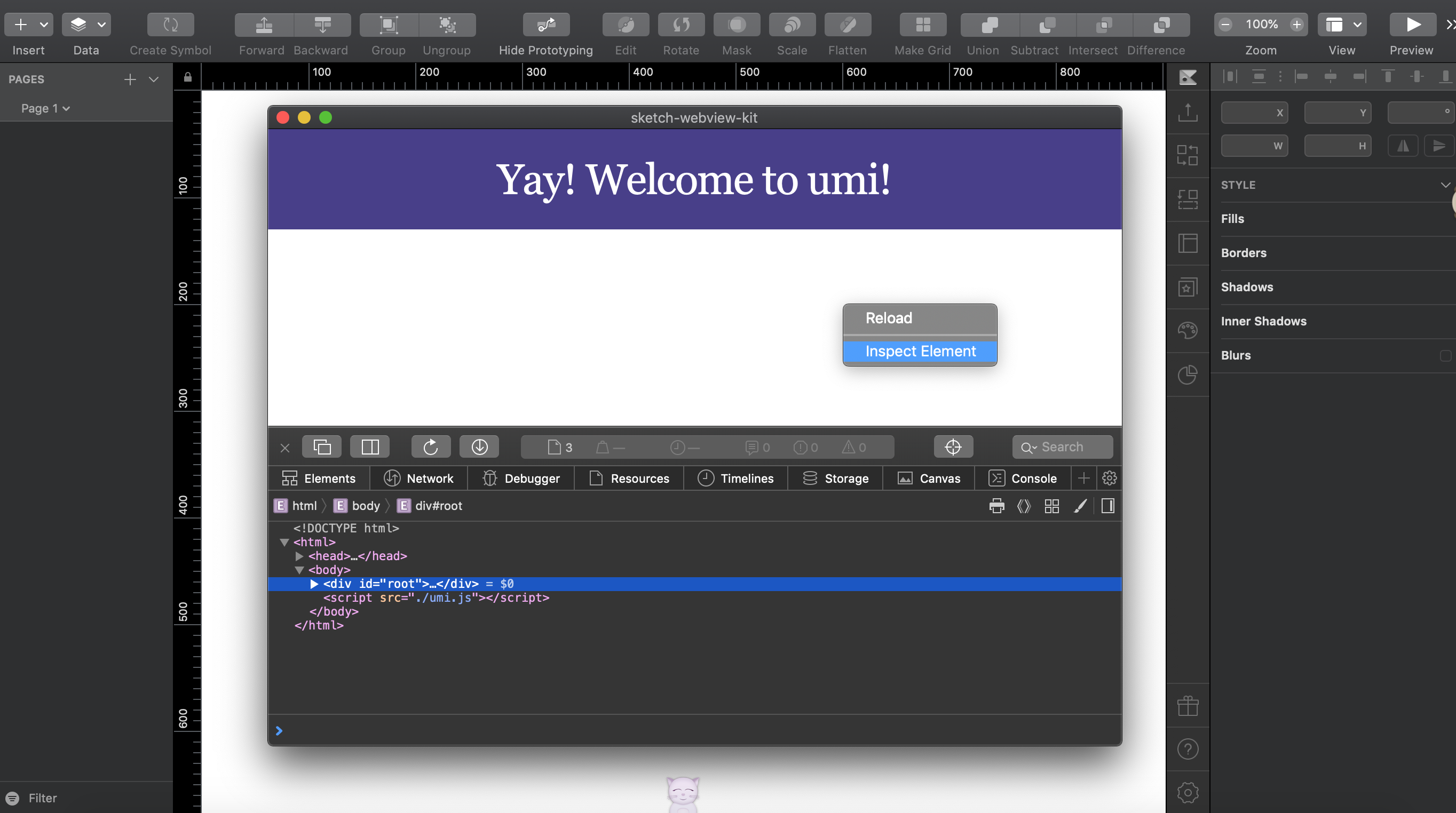The height and width of the screenshot is (813, 1456).
Task: Open the Insert dropdown arrow
Action: [x=44, y=25]
